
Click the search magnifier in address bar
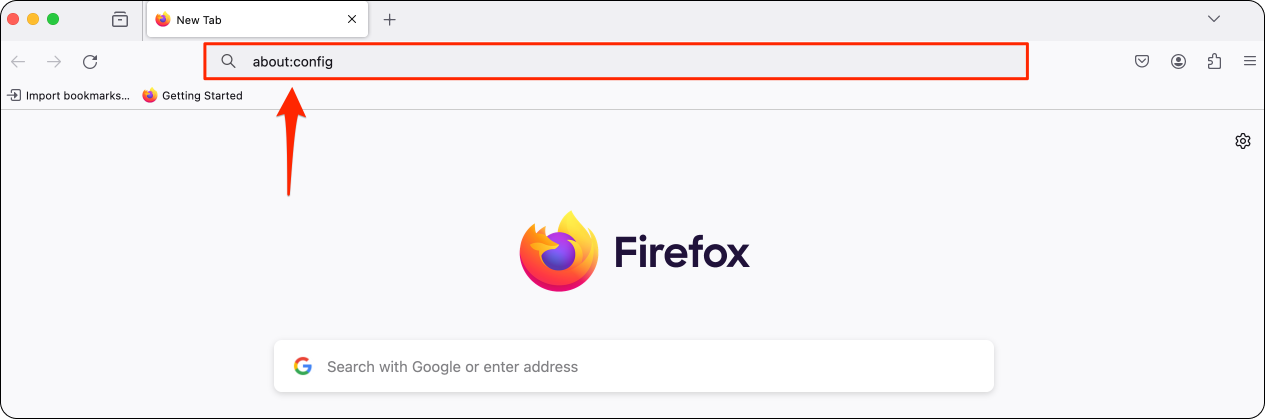[x=229, y=62]
